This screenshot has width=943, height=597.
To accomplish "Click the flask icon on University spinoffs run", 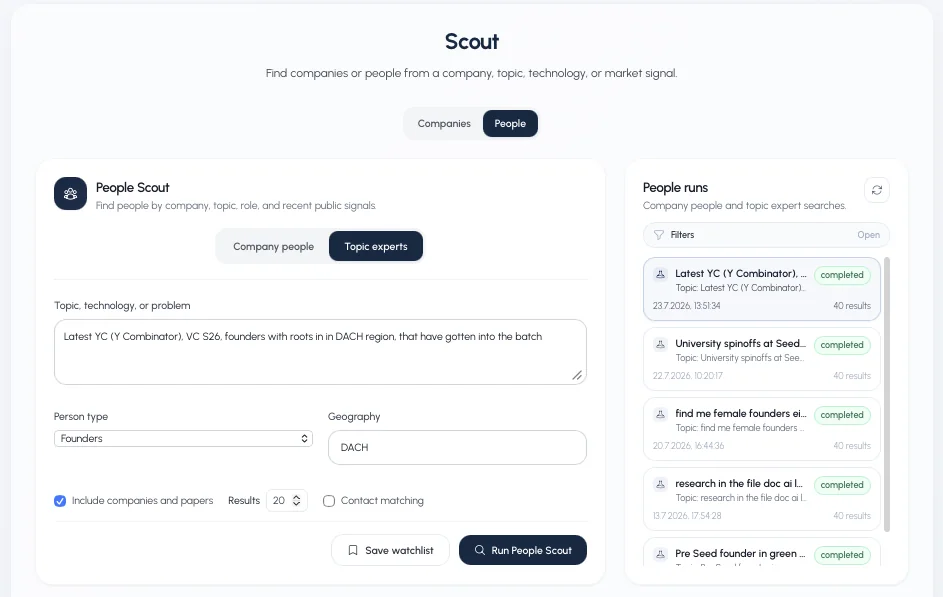I will 660,344.
